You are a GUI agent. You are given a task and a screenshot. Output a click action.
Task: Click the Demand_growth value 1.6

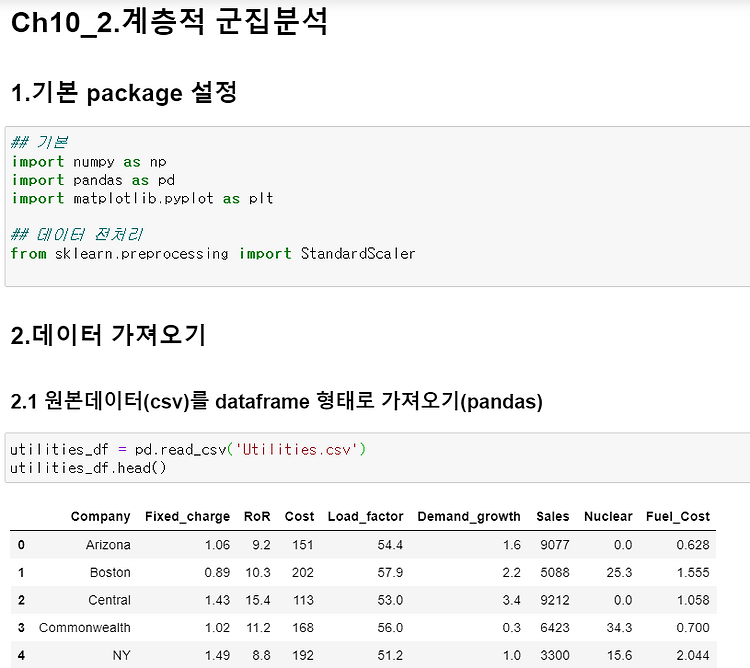click(511, 545)
